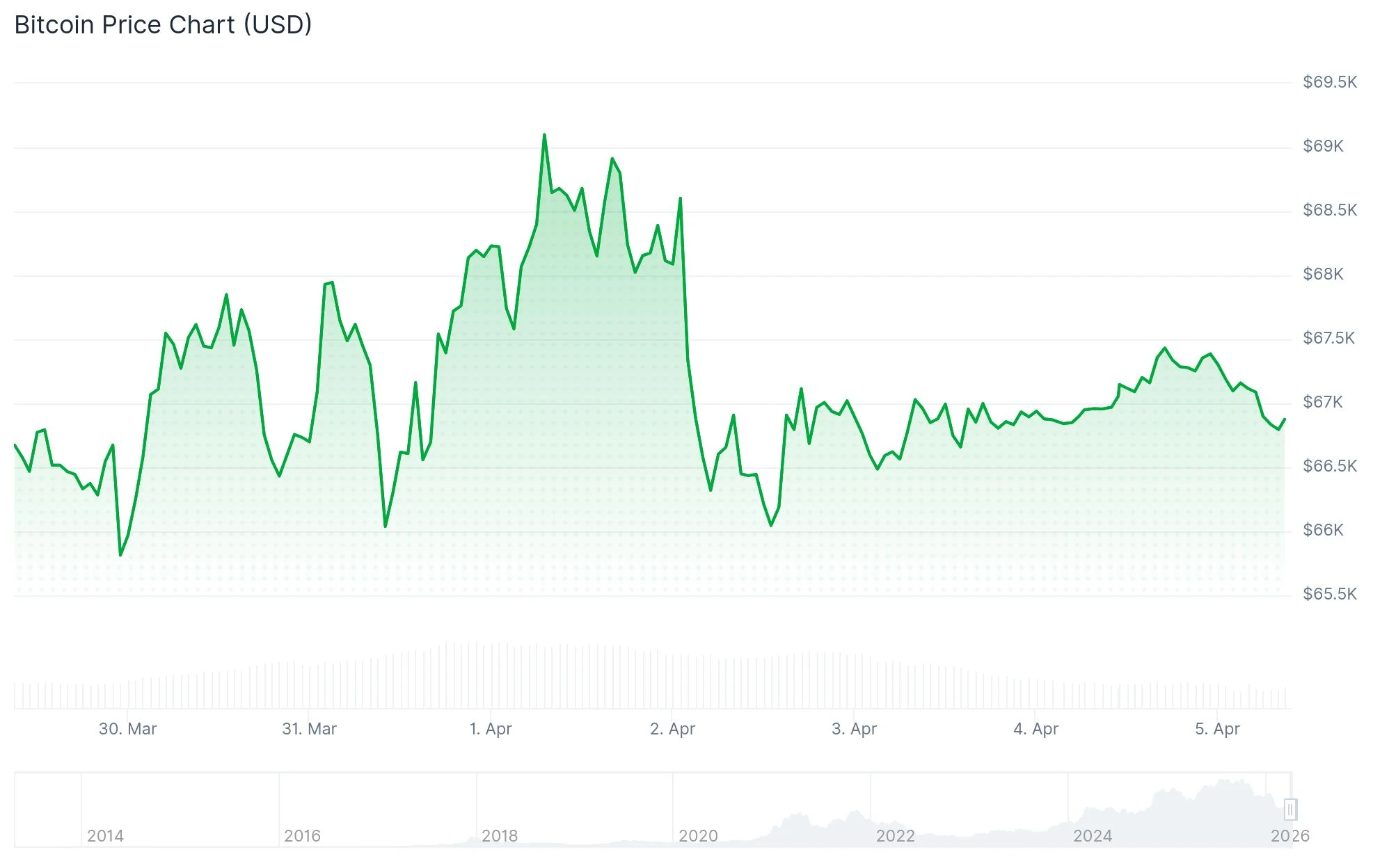Click the Bitcoin Price Chart (USD) title
Screen dimensions: 1373x868
tap(163, 25)
